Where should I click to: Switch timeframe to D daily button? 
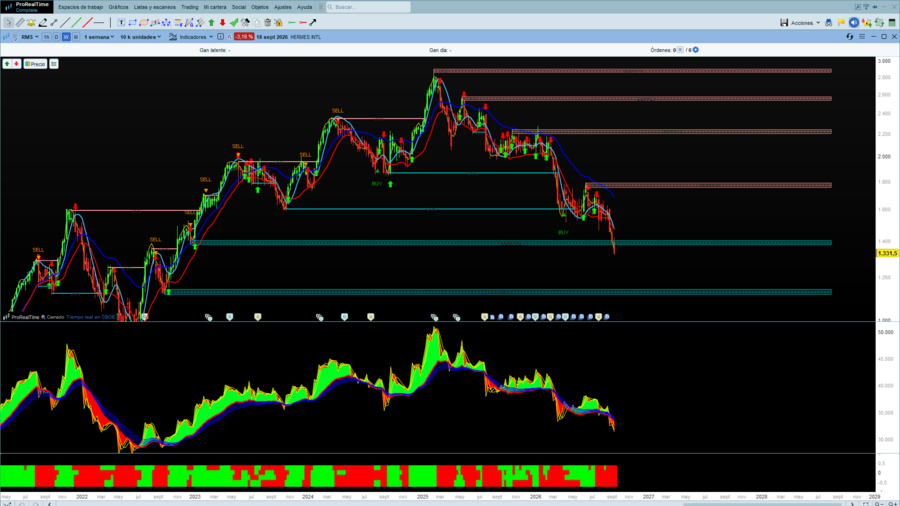[x=56, y=37]
